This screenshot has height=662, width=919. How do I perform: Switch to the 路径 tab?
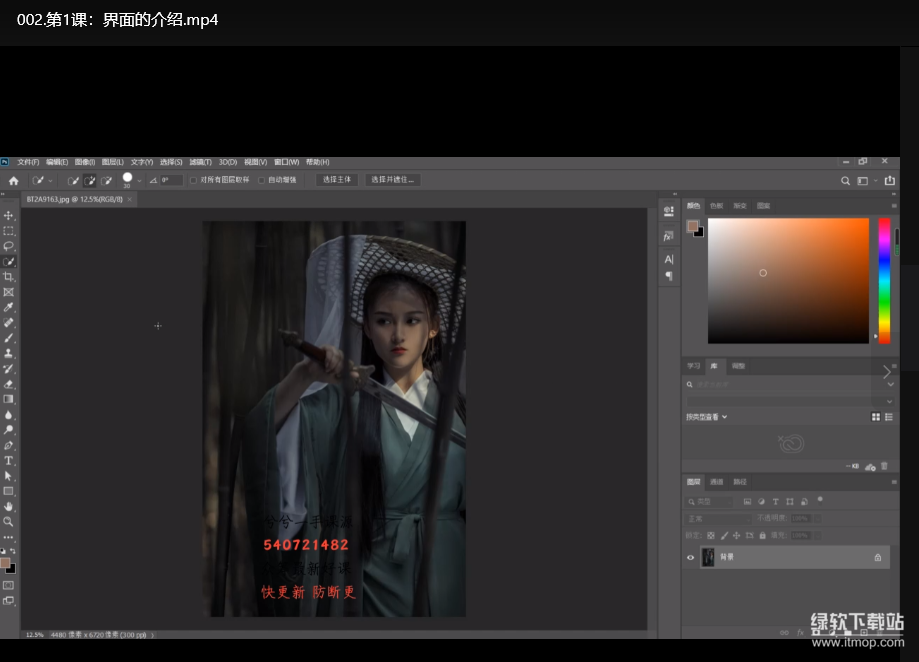(x=740, y=482)
